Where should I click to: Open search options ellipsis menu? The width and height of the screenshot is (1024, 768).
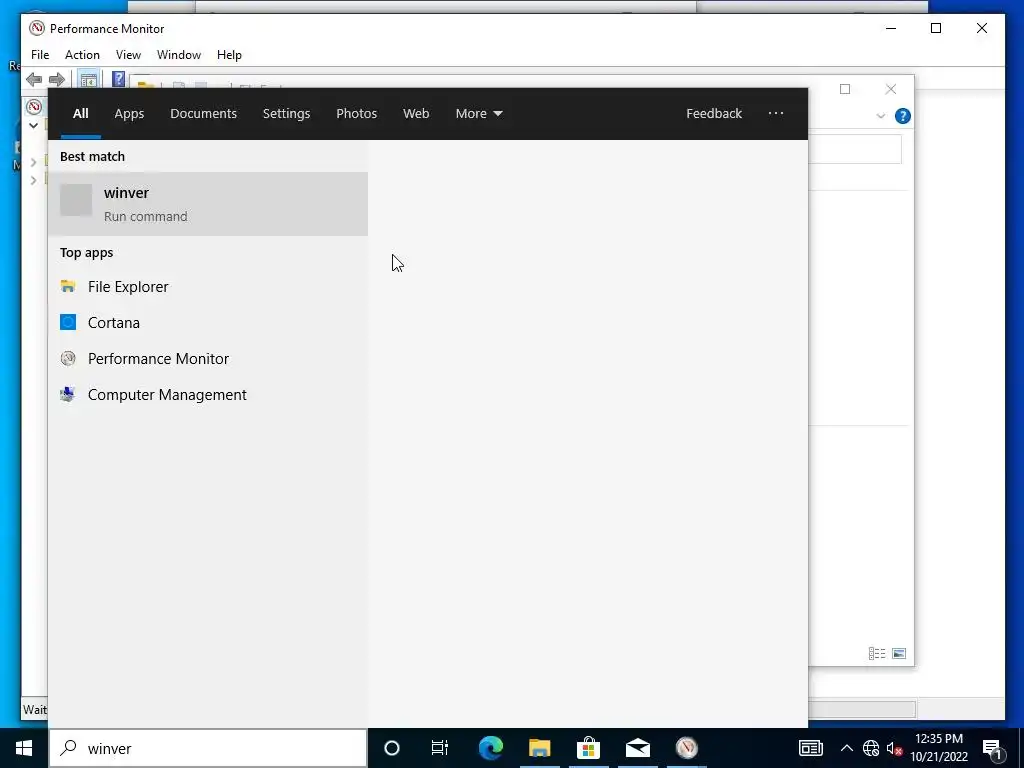[x=776, y=113]
